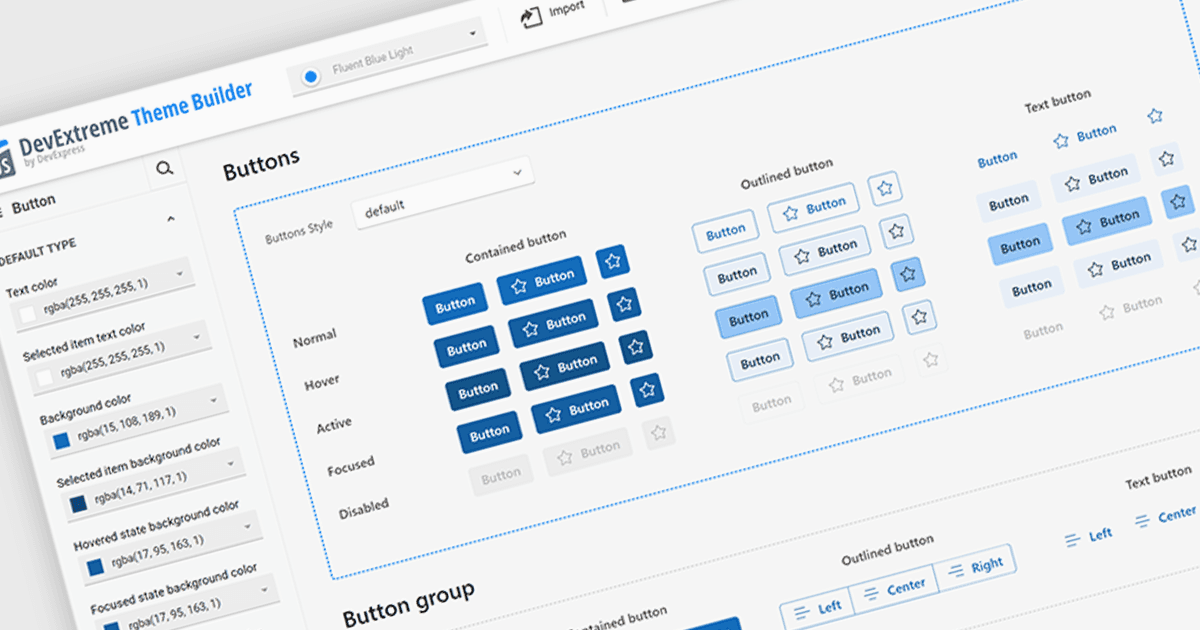Screen dimensions: 1200x630
Task: Click white Selected item text color swatch
Action: 45,376
